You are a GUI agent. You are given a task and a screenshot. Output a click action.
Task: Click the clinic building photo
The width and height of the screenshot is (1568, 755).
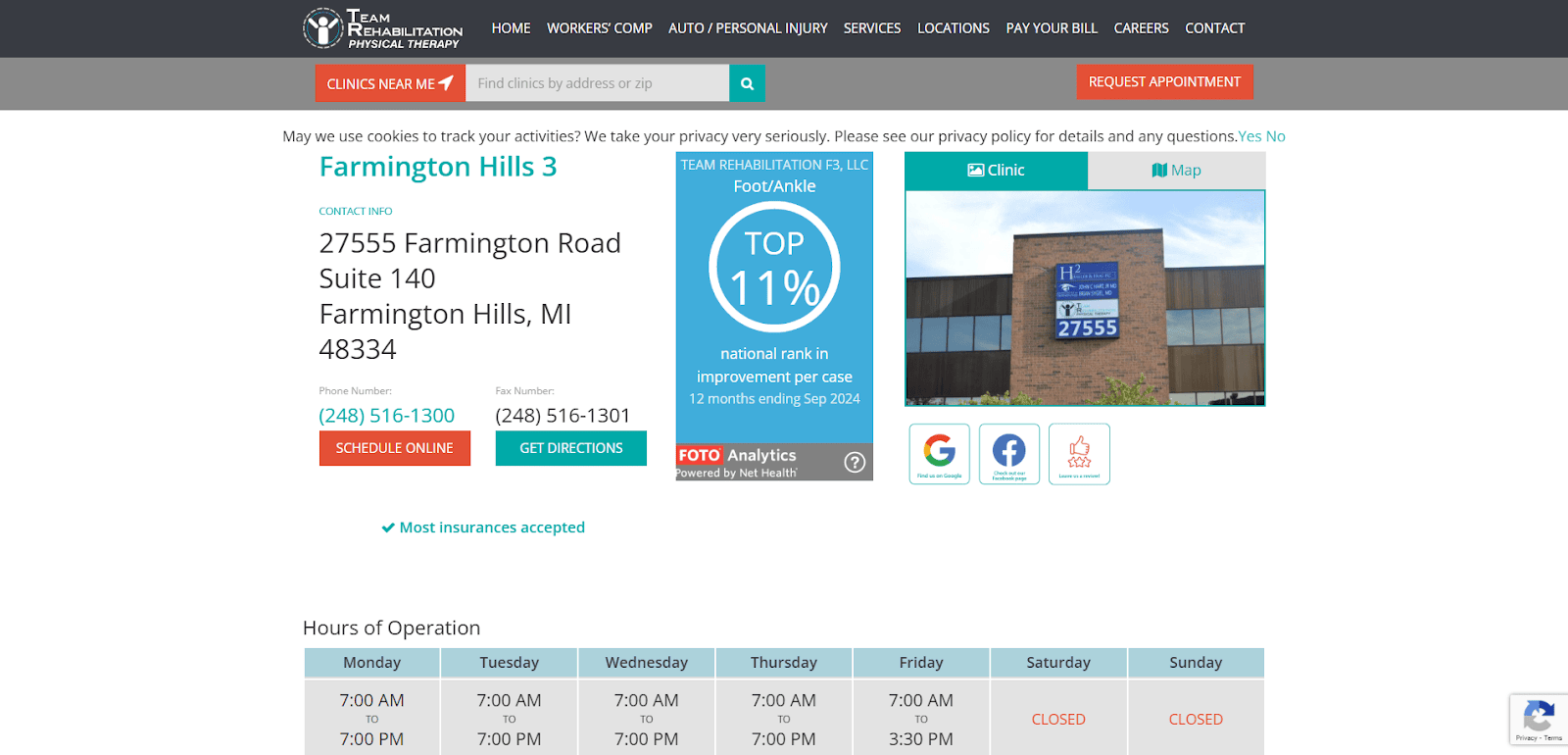pyautogui.click(x=1085, y=298)
